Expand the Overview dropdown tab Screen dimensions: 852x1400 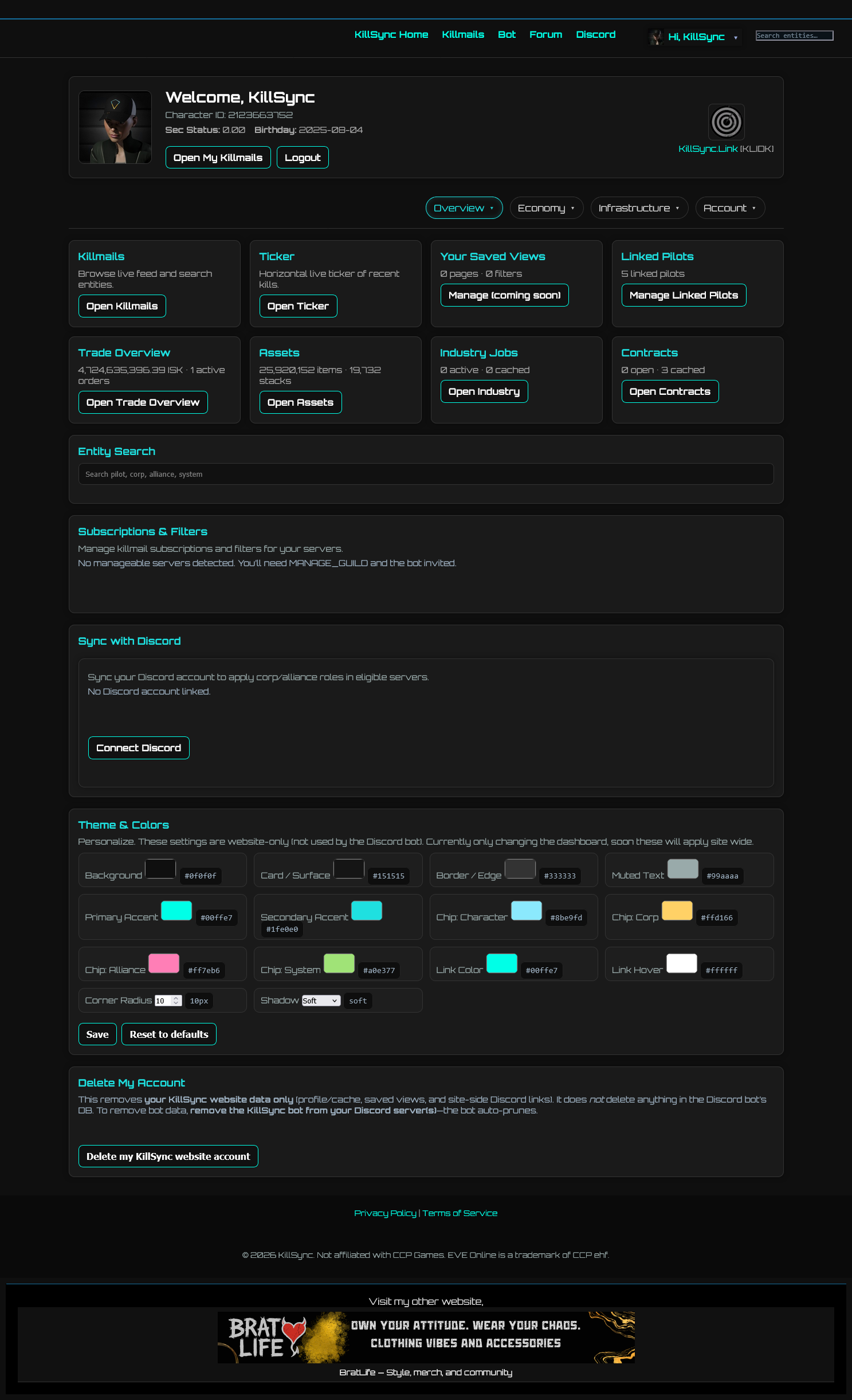[464, 208]
